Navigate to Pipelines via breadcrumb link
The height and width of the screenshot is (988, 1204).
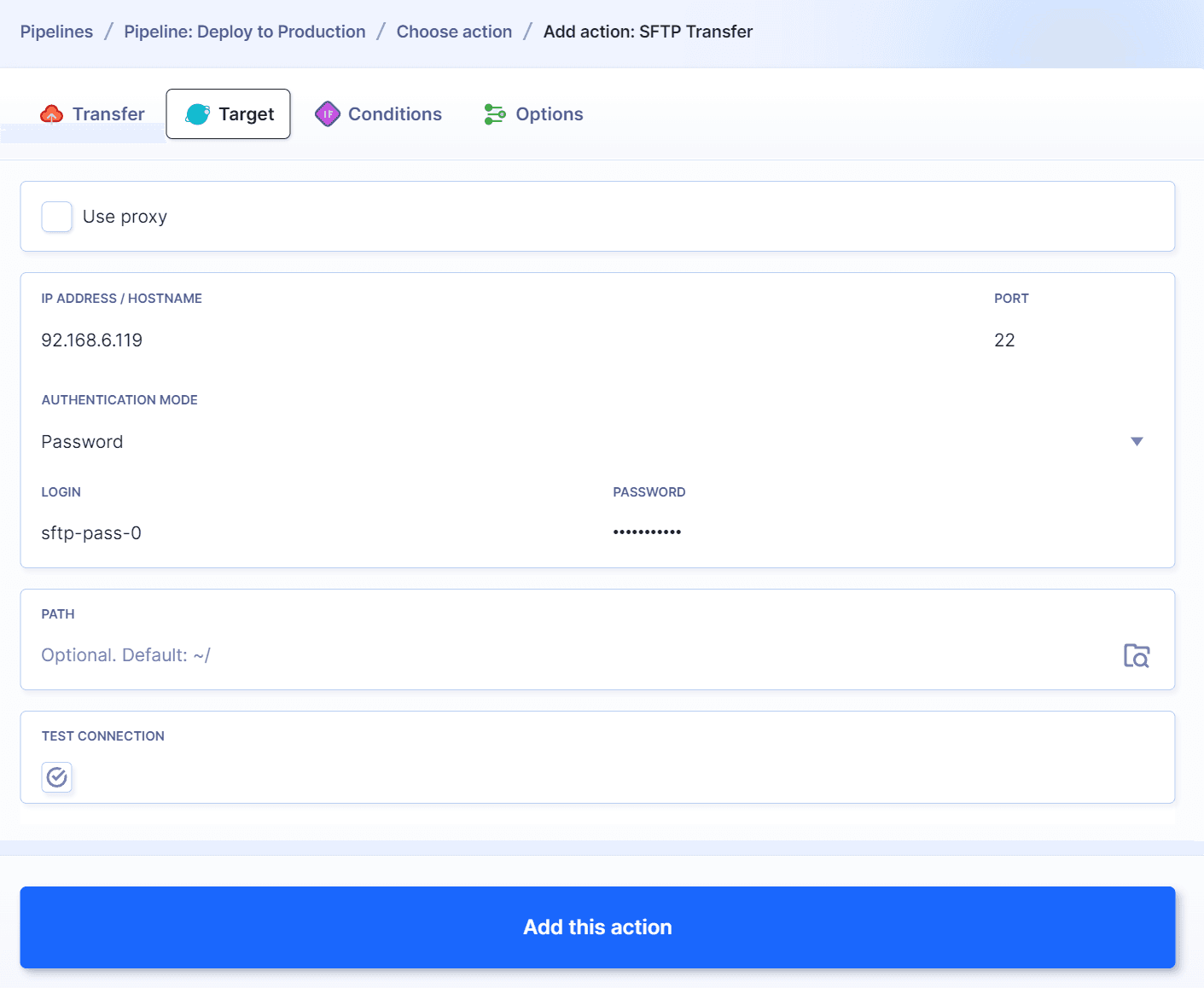pyautogui.click(x=56, y=31)
